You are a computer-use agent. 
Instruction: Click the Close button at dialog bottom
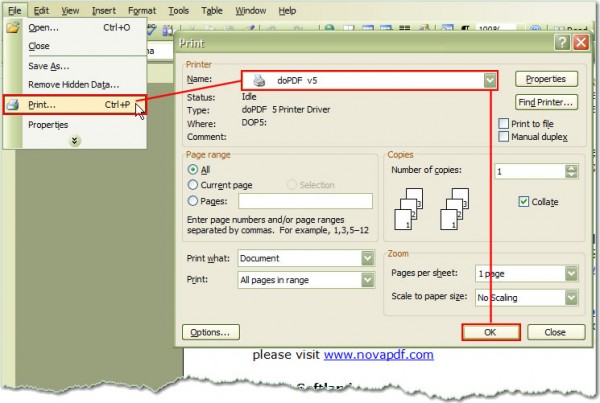[556, 332]
